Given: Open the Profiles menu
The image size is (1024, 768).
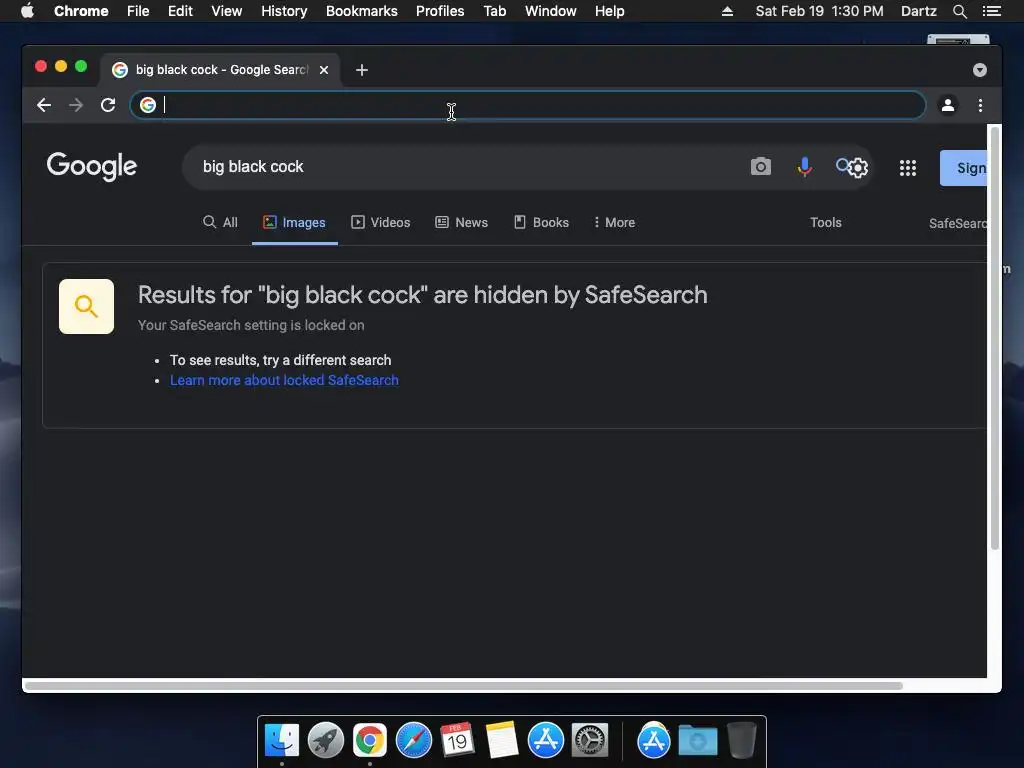Looking at the screenshot, I should click(440, 11).
